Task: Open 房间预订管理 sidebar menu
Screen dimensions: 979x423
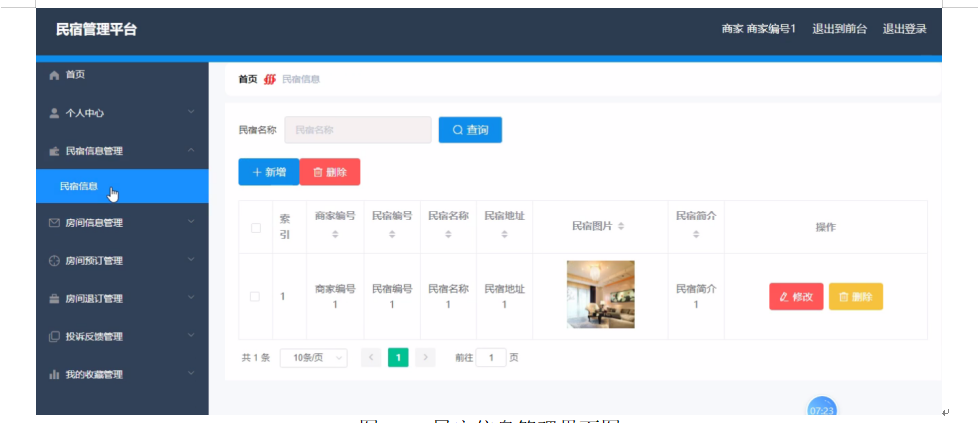Action: (122, 261)
